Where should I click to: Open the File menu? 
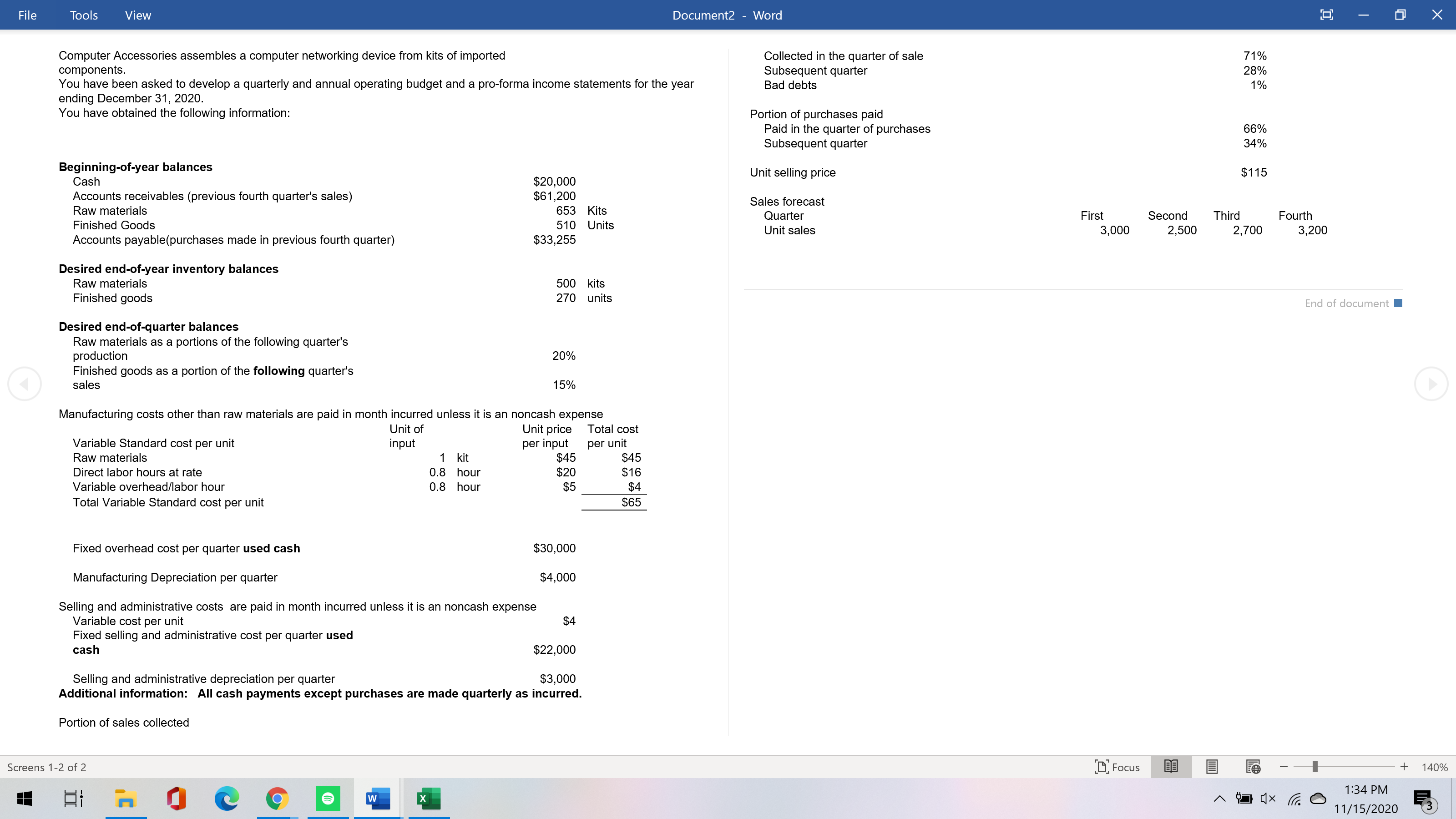click(27, 15)
